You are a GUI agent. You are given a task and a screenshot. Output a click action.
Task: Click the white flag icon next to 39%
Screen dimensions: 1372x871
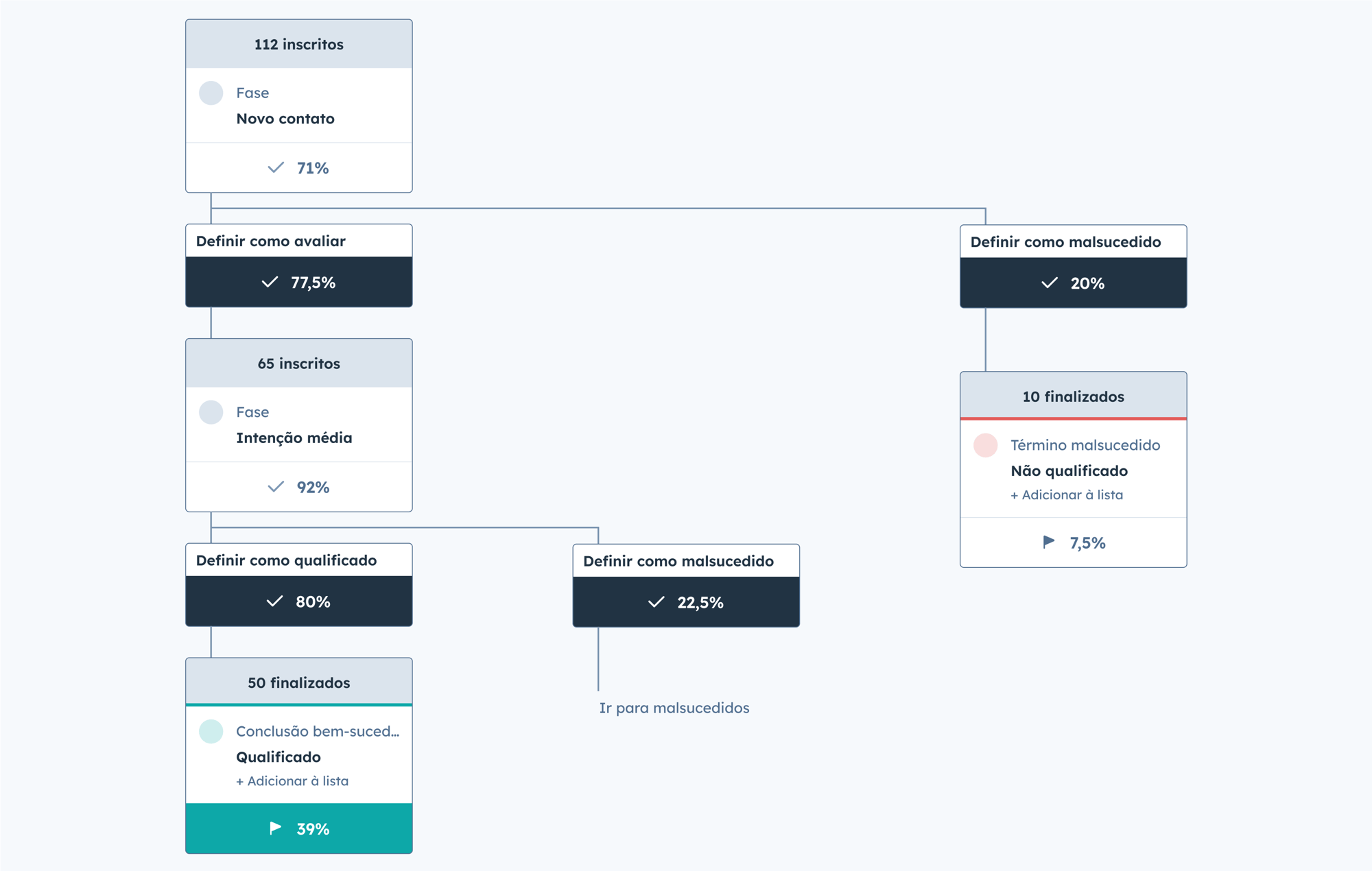click(275, 828)
